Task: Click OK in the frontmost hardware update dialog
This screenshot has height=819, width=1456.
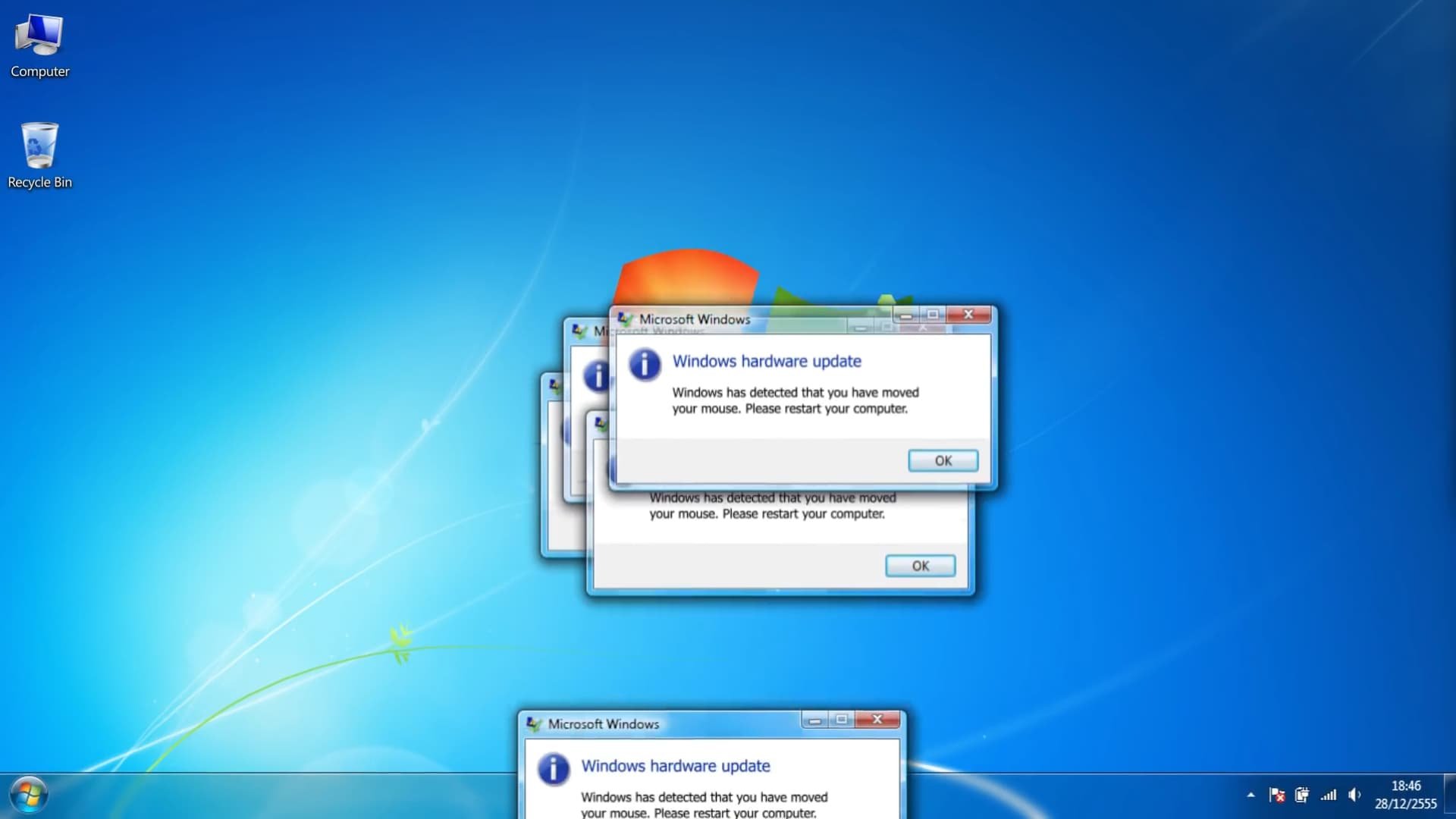Action: [x=943, y=461]
